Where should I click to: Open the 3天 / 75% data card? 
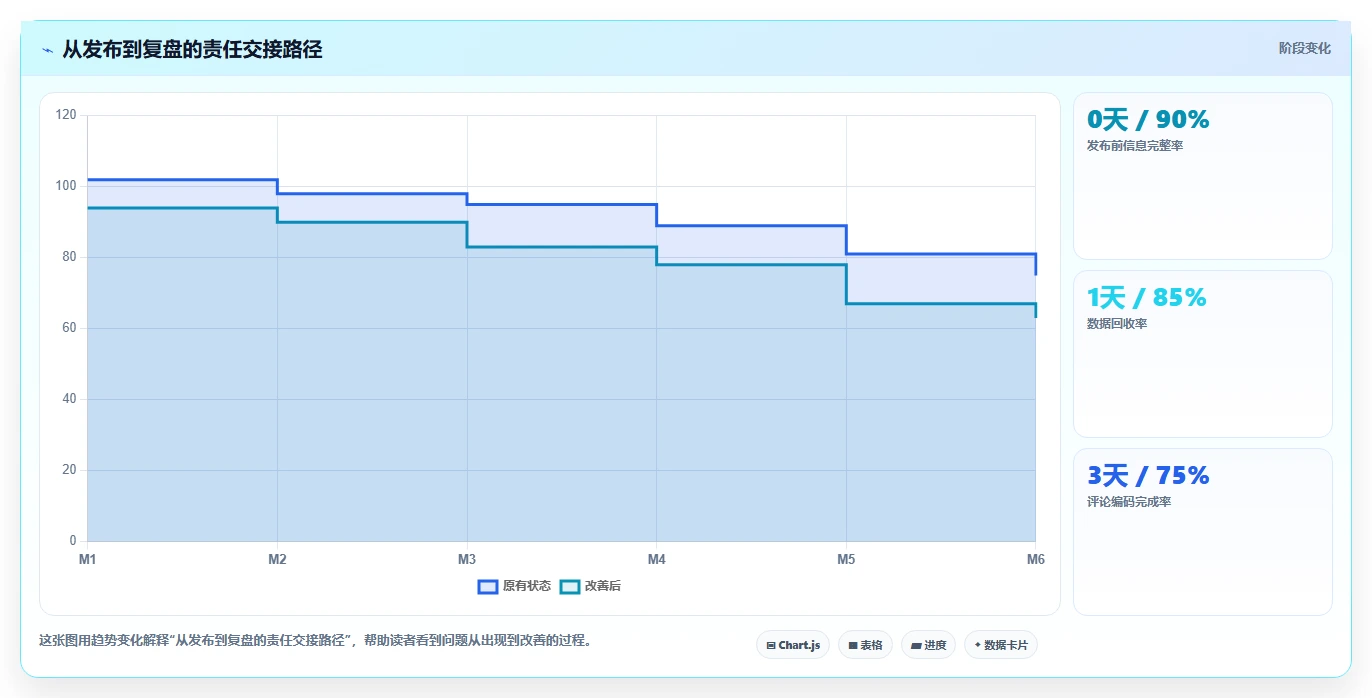pos(1202,532)
